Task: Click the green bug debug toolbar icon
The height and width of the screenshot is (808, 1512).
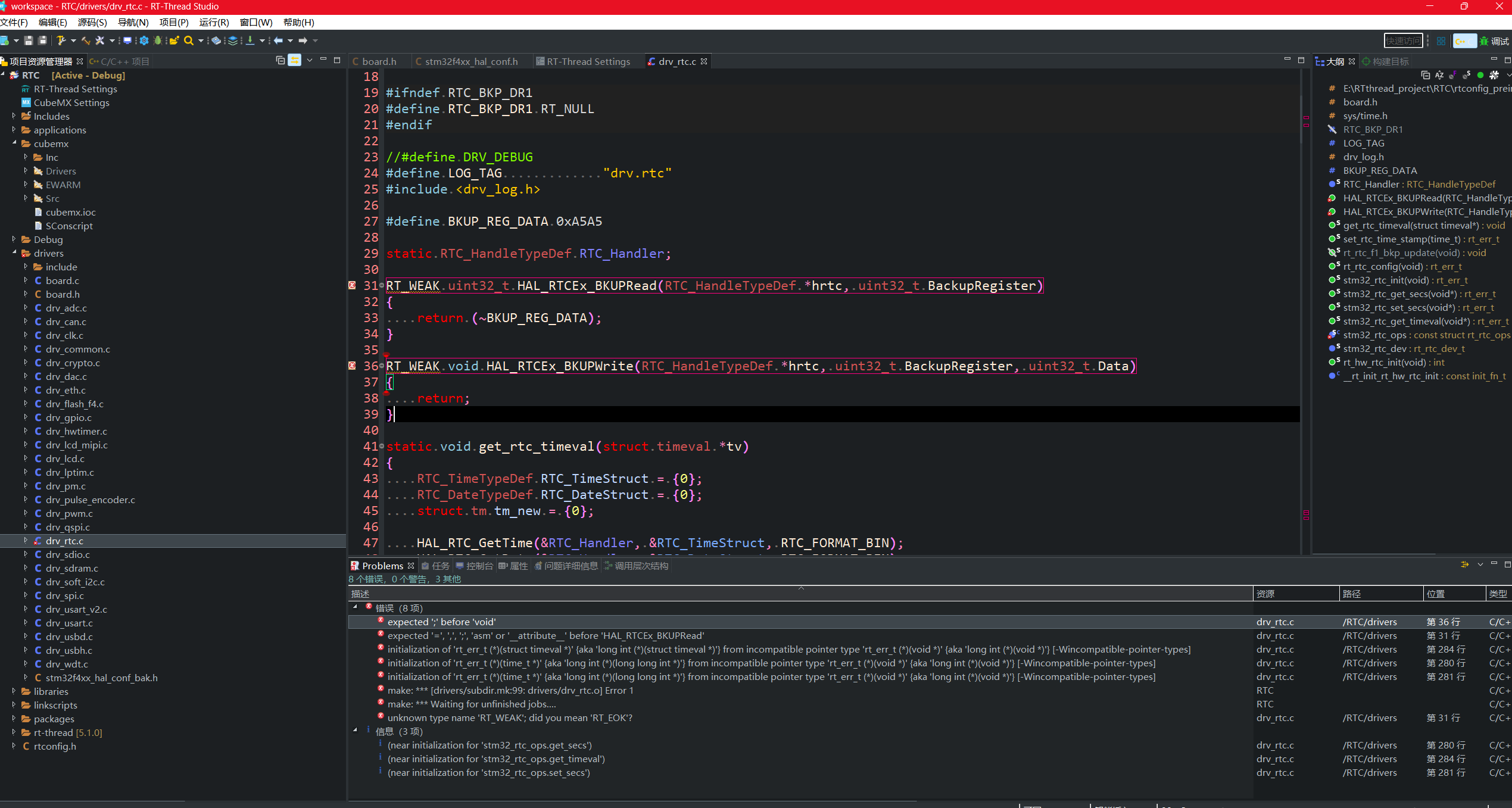Action: pyautogui.click(x=157, y=40)
